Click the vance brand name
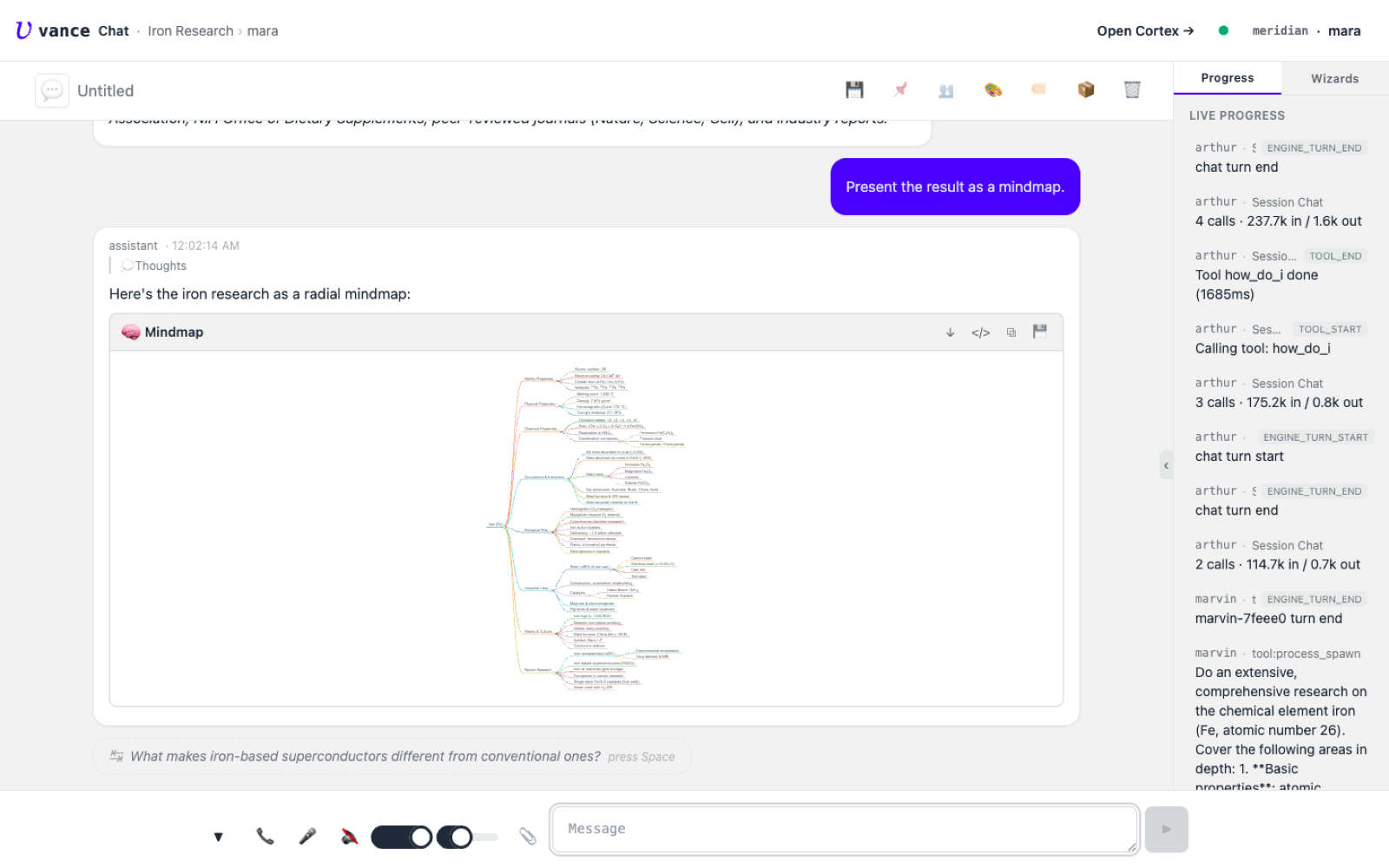Image resolution: width=1389 pixels, height=868 pixels. click(63, 30)
